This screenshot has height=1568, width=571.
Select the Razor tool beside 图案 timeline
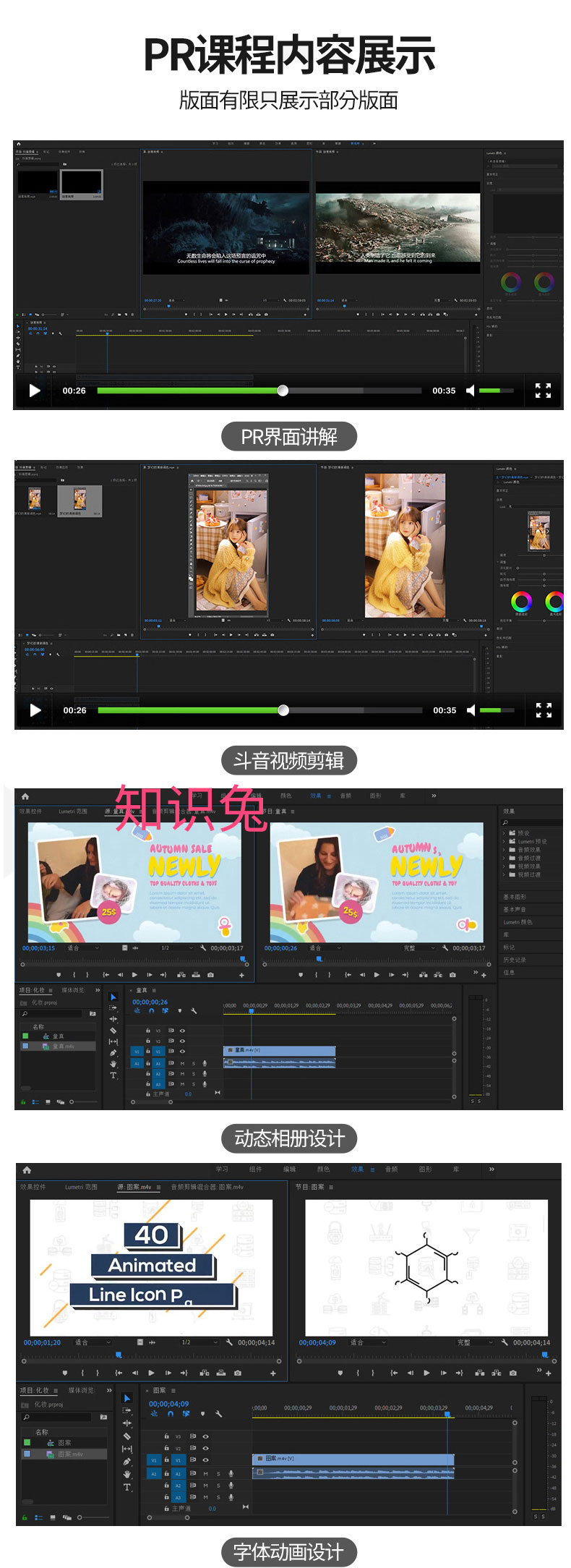(x=127, y=1436)
